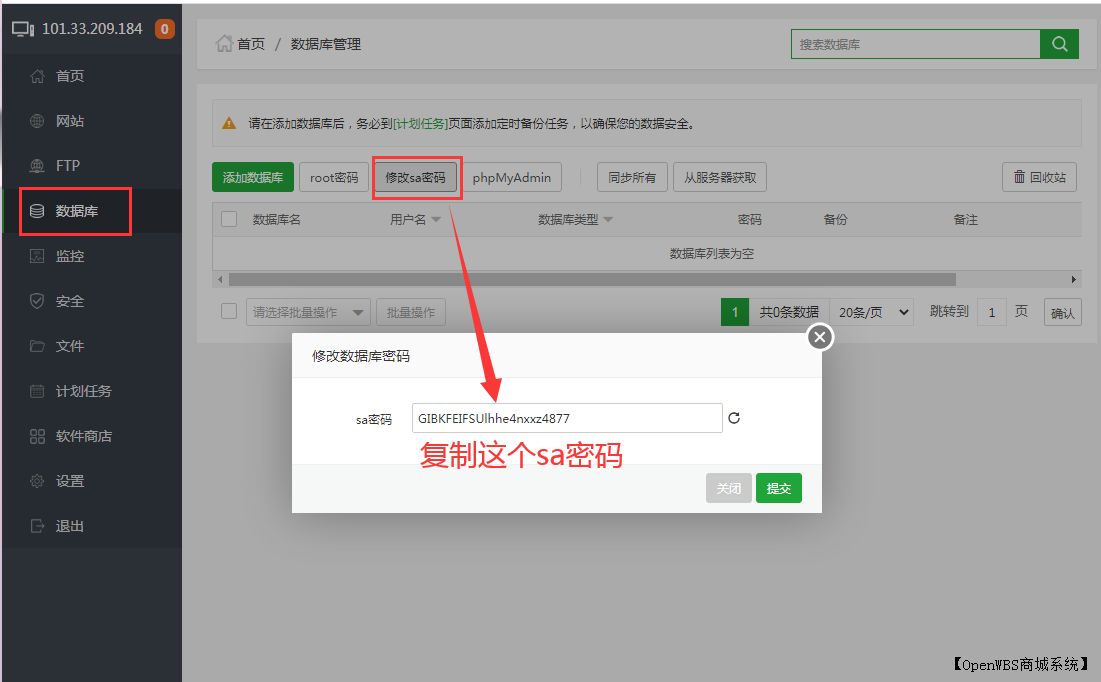Submit with the green 提交 button
This screenshot has width=1101, height=682.
[x=778, y=488]
